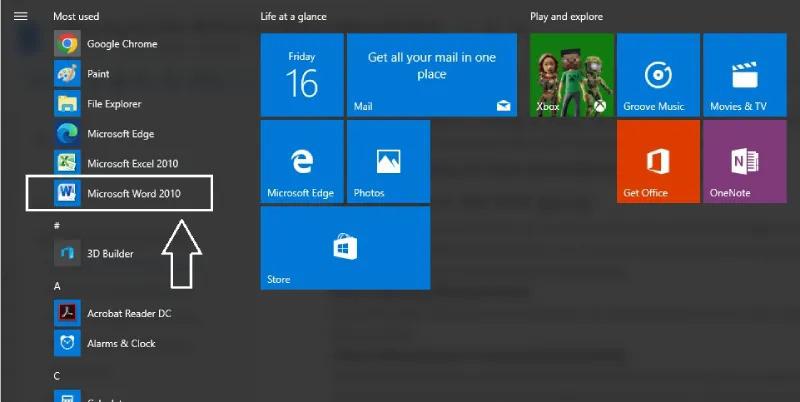Open the OneNote tile
Screen dimensions: 800x402
(x=745, y=161)
